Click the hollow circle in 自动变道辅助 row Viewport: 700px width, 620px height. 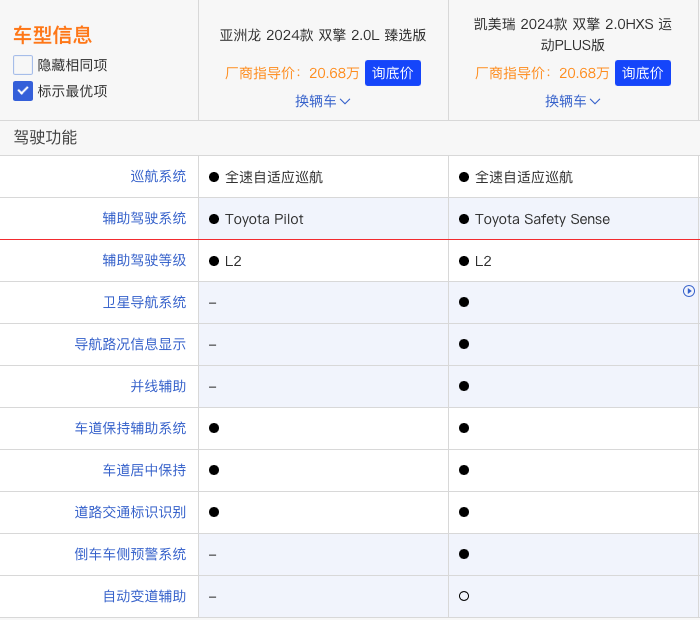[464, 596]
